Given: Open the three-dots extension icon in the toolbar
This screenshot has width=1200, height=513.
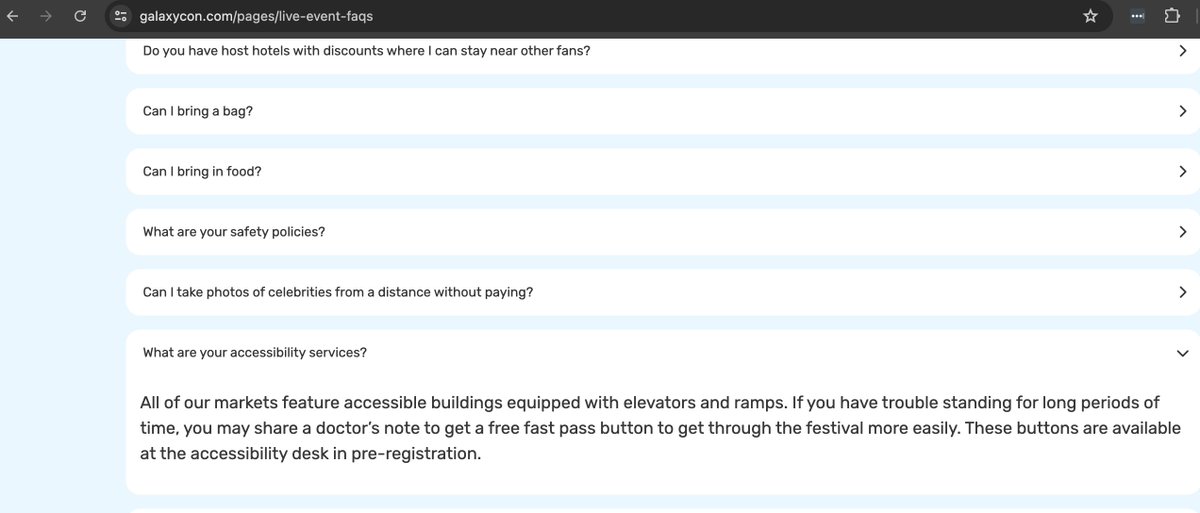Looking at the screenshot, I should pos(1137,16).
